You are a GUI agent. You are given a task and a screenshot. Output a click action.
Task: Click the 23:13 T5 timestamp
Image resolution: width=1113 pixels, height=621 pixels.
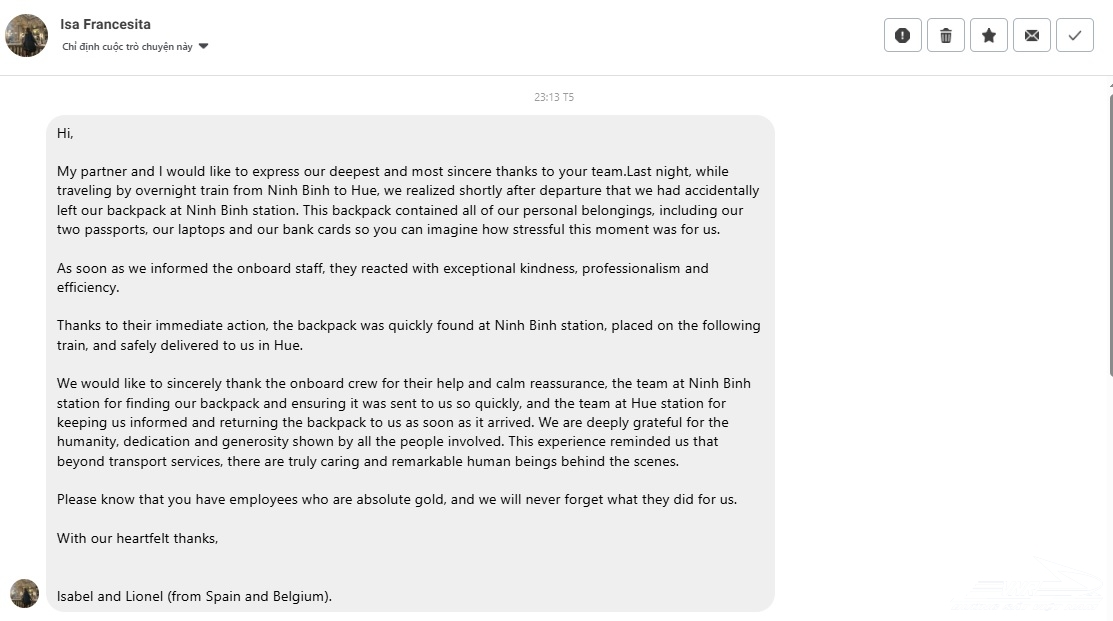(554, 97)
